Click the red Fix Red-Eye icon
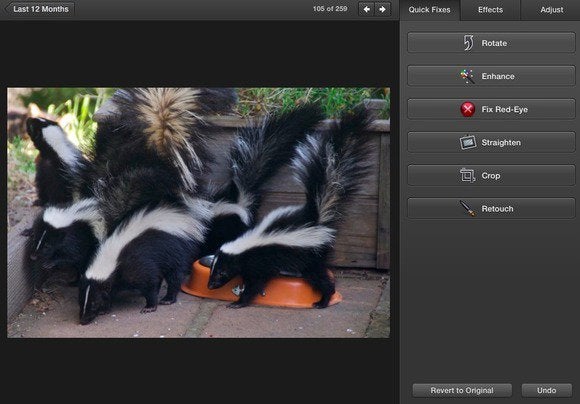 pos(468,110)
